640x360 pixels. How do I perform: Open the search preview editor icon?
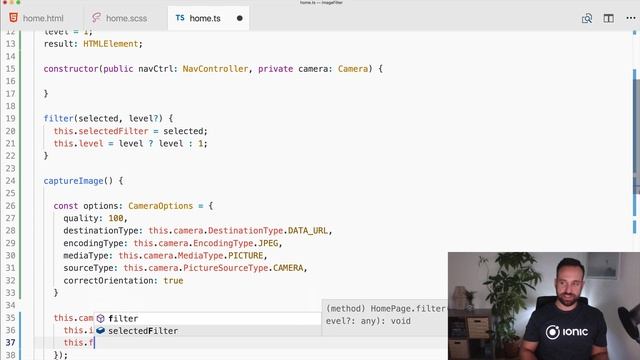click(x=587, y=18)
